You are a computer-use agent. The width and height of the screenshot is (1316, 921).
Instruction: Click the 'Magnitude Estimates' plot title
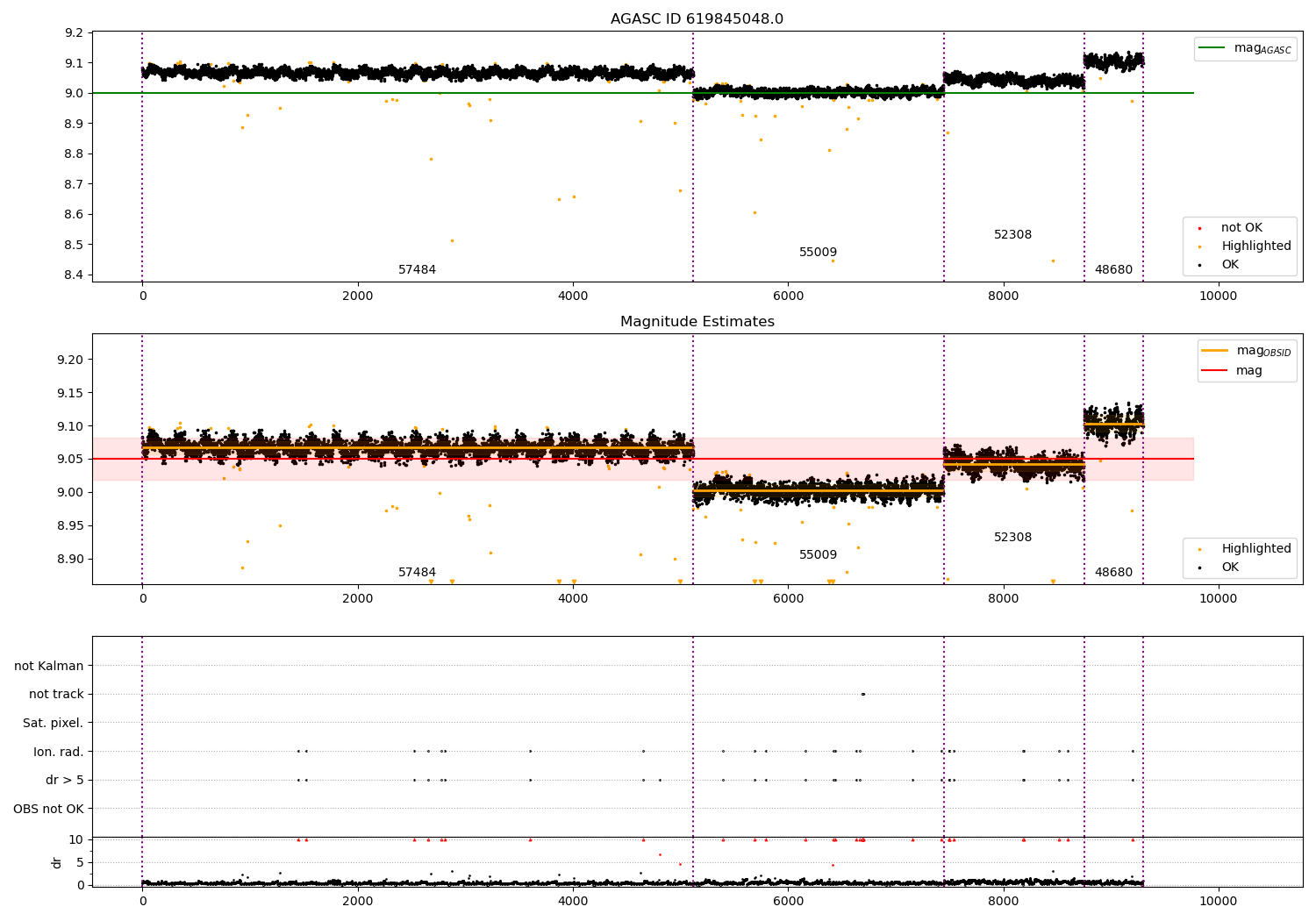[x=697, y=322]
